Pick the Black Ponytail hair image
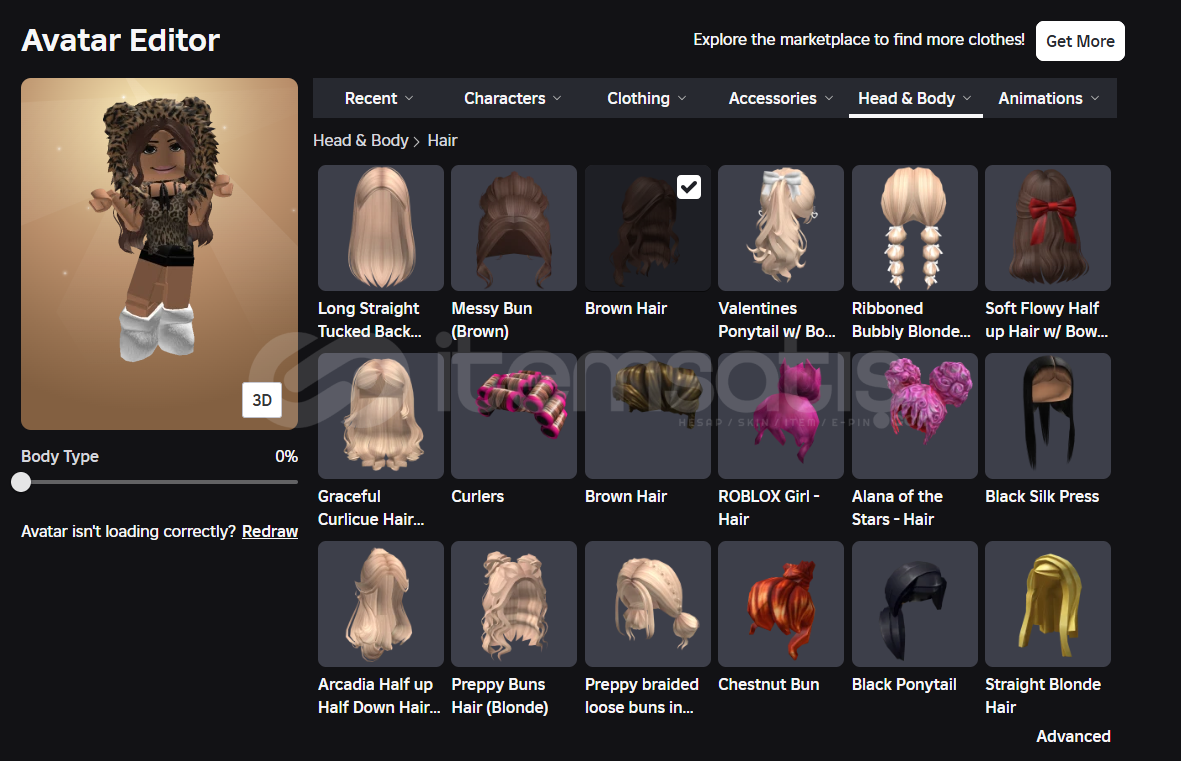Viewport: 1181px width, 761px height. click(x=914, y=604)
